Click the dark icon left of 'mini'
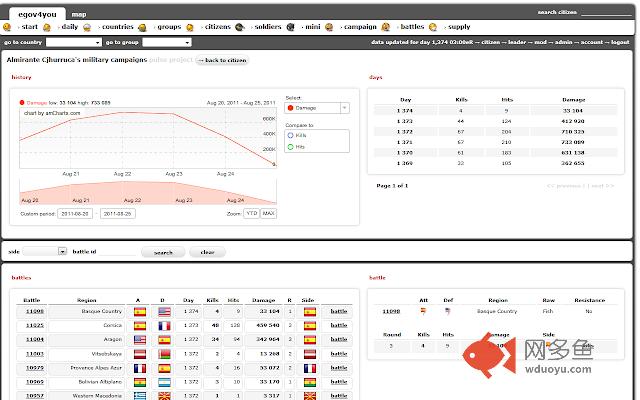640x400 pixels. click(291, 27)
